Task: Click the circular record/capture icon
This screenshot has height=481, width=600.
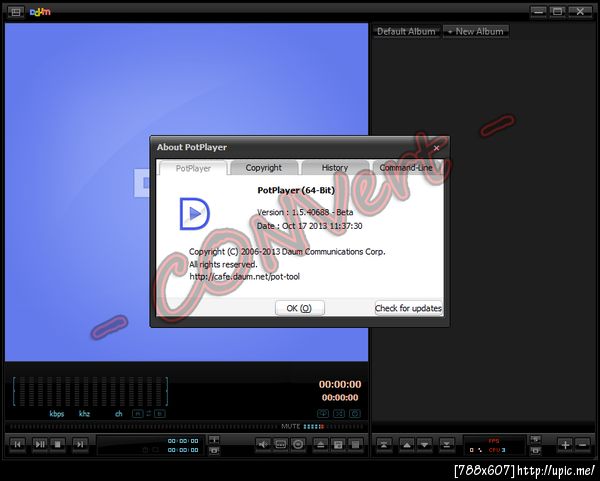Action: (298, 444)
